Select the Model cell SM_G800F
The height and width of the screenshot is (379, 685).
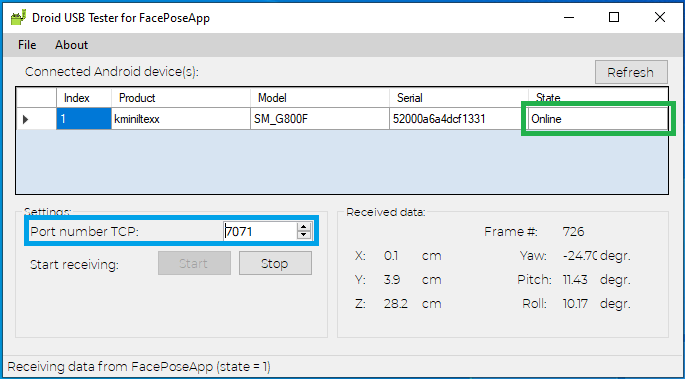click(x=320, y=119)
